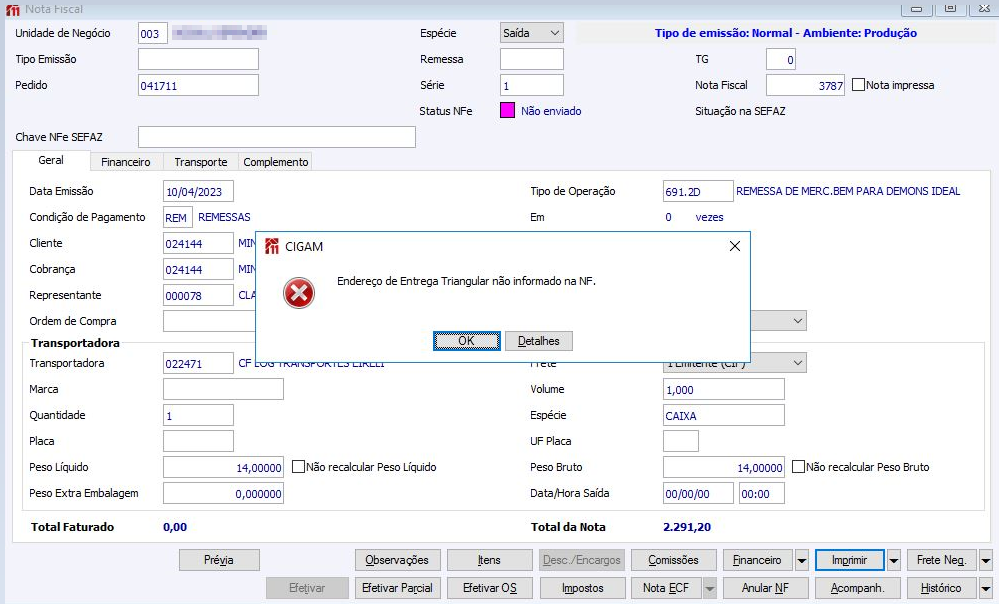Close the CIGAM error dialog with X

(x=735, y=246)
